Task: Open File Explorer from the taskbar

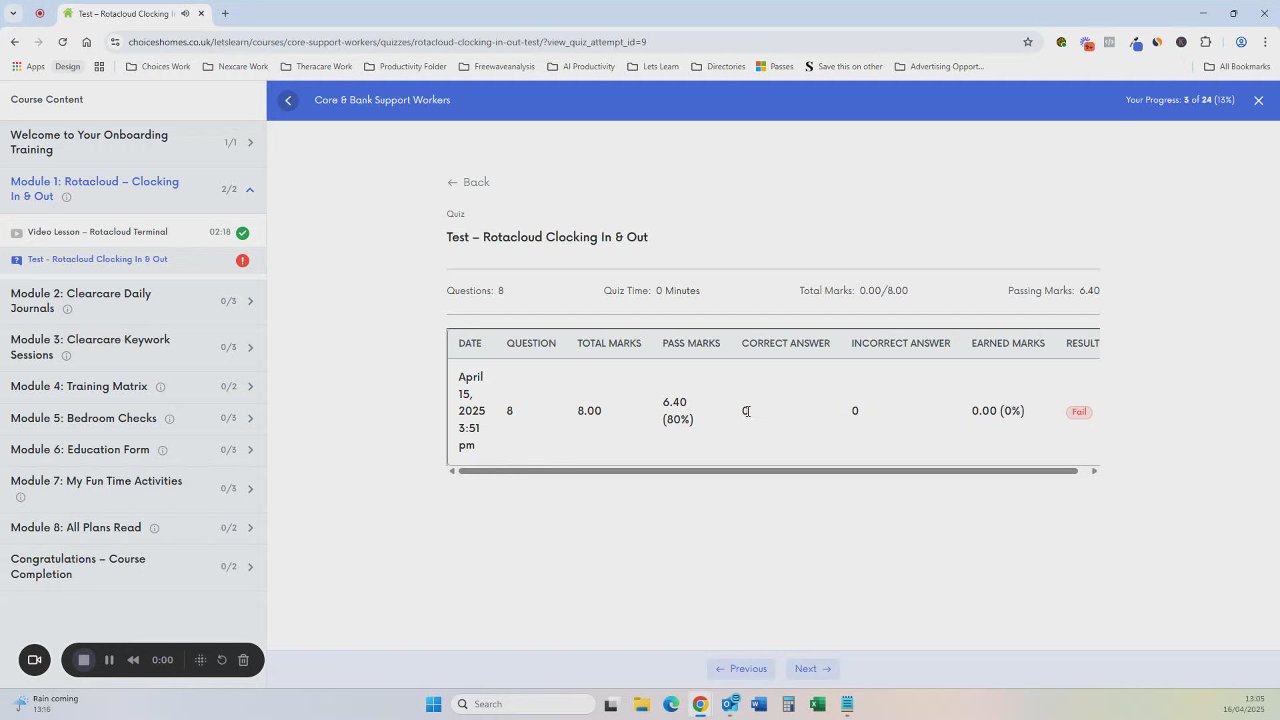Action: 641,704
